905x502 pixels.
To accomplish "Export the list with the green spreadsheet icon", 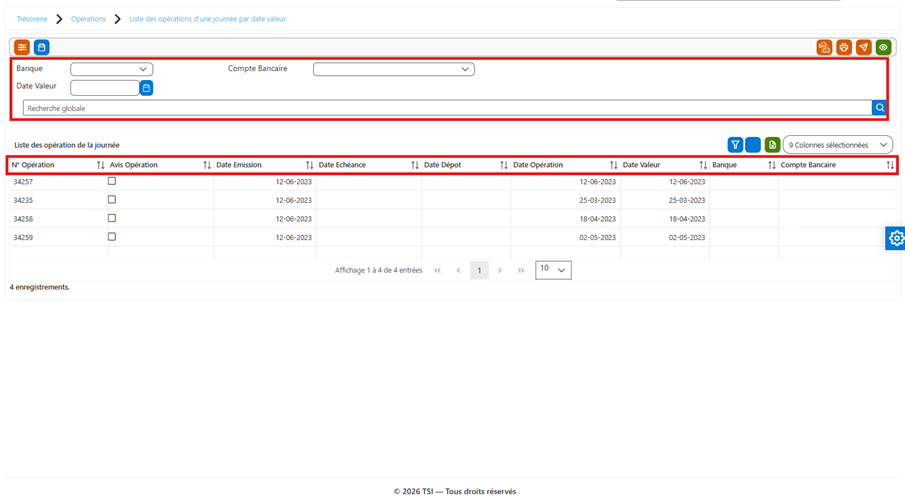I will tap(772, 145).
